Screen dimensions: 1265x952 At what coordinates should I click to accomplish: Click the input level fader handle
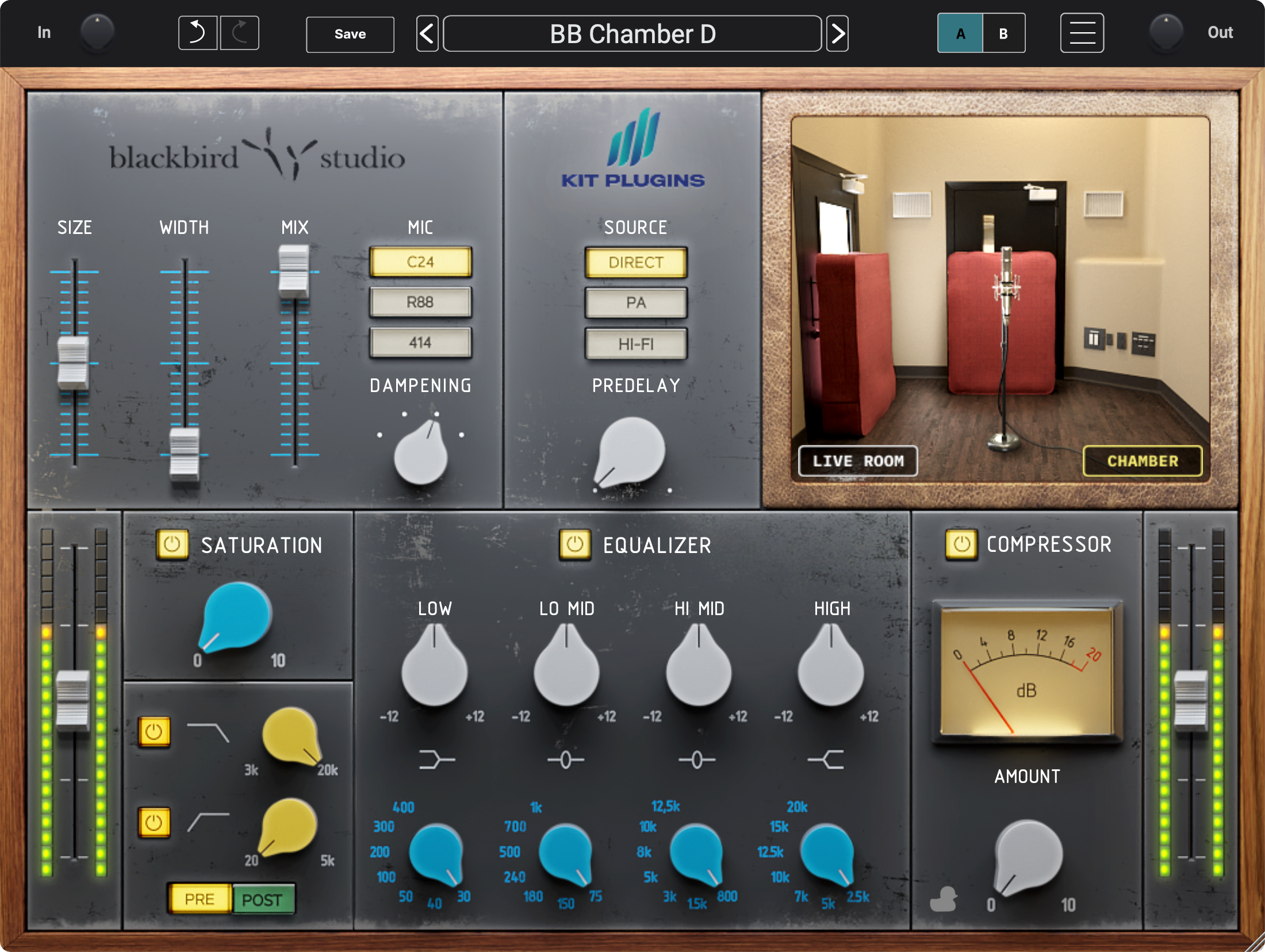coord(73,700)
